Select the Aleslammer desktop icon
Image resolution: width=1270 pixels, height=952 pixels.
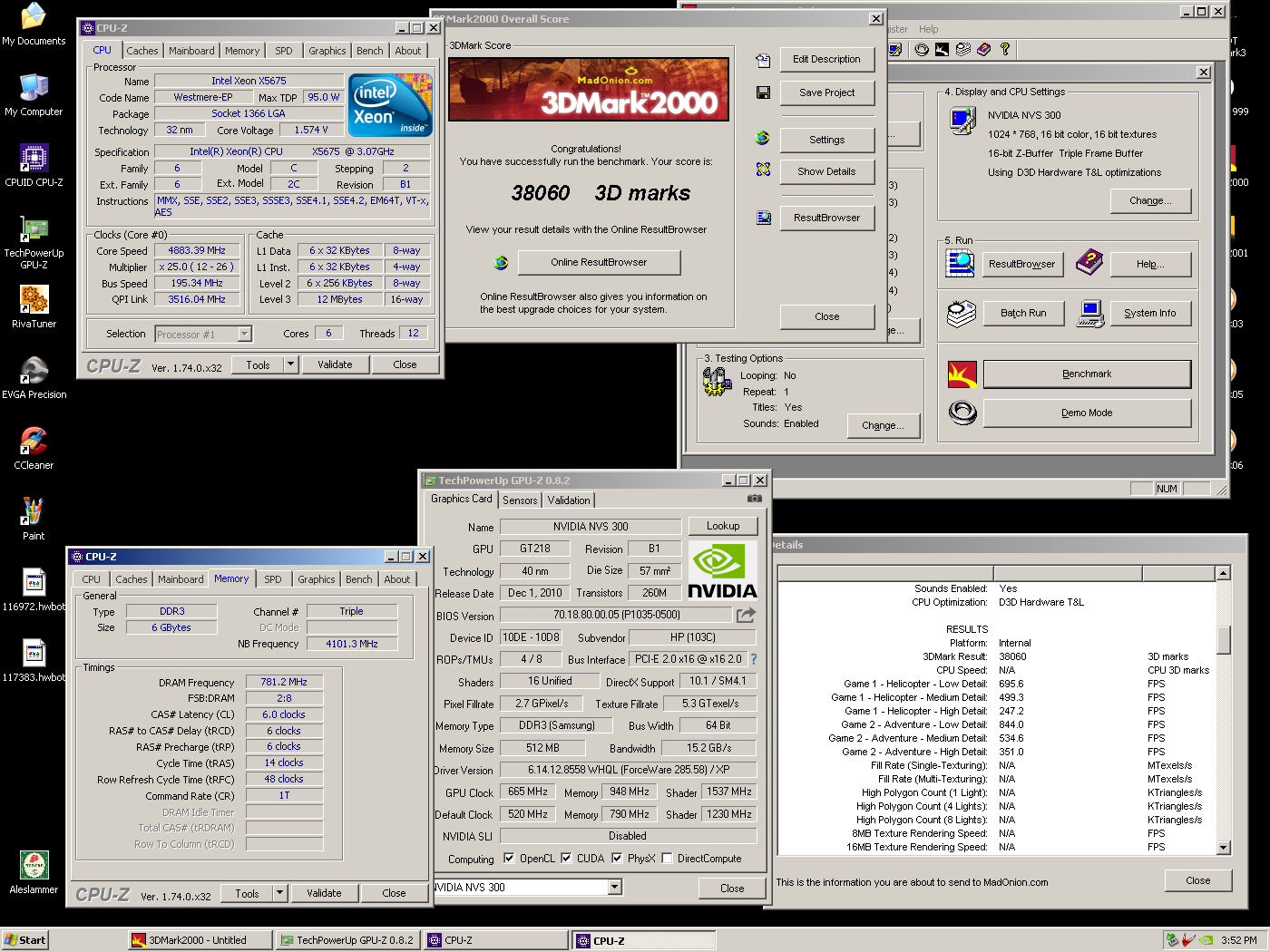tap(34, 872)
